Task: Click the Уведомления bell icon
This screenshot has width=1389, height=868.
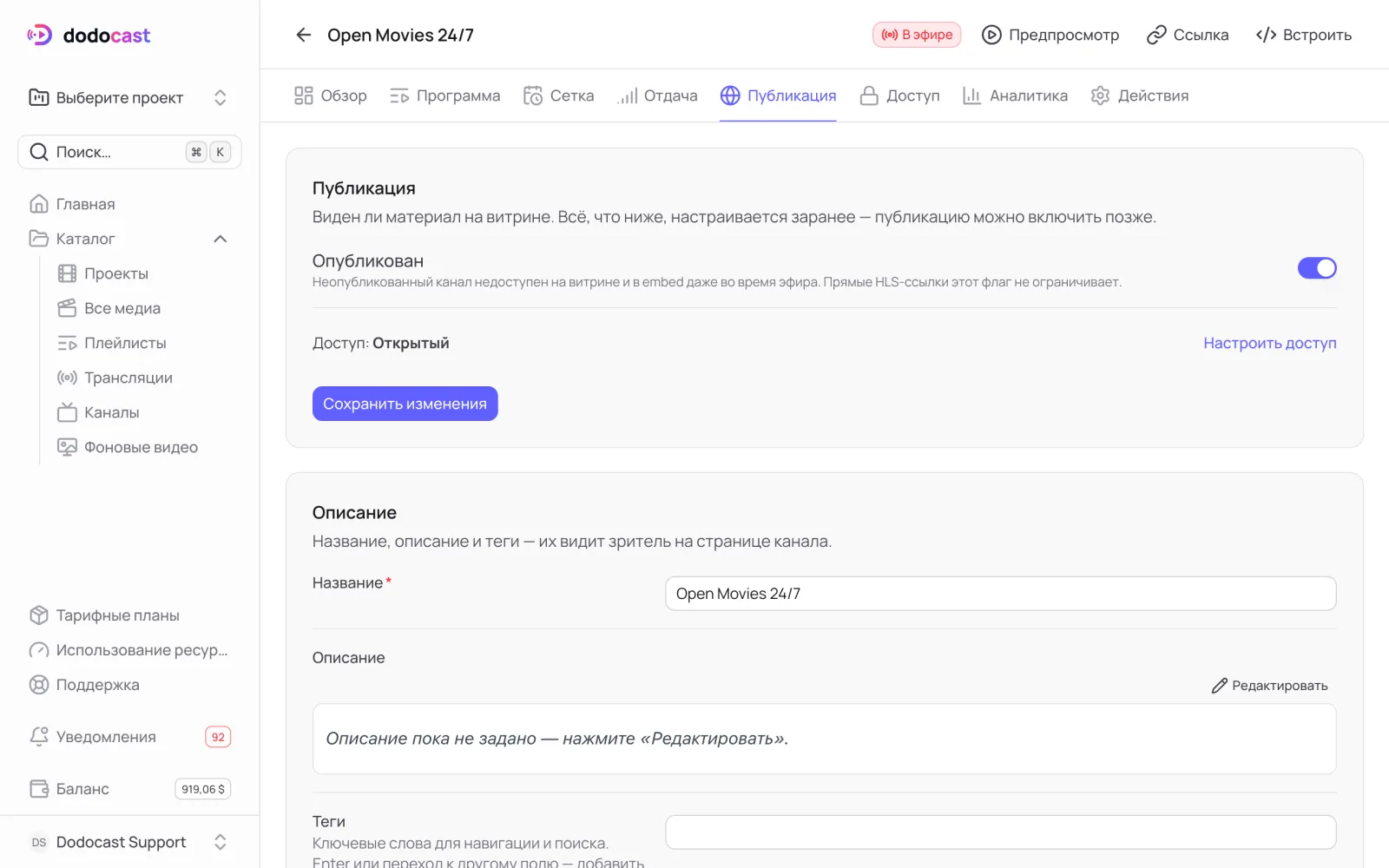Action: click(x=39, y=737)
